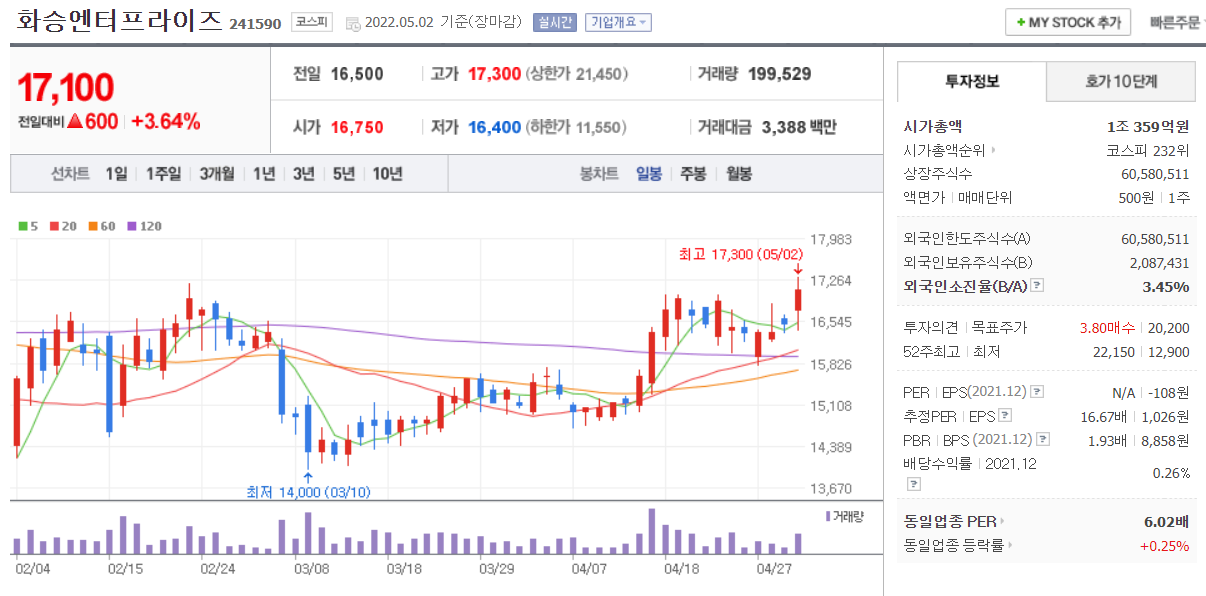The image size is (1206, 596).
Task: Select the 1주일 line chart period
Action: coord(163,174)
